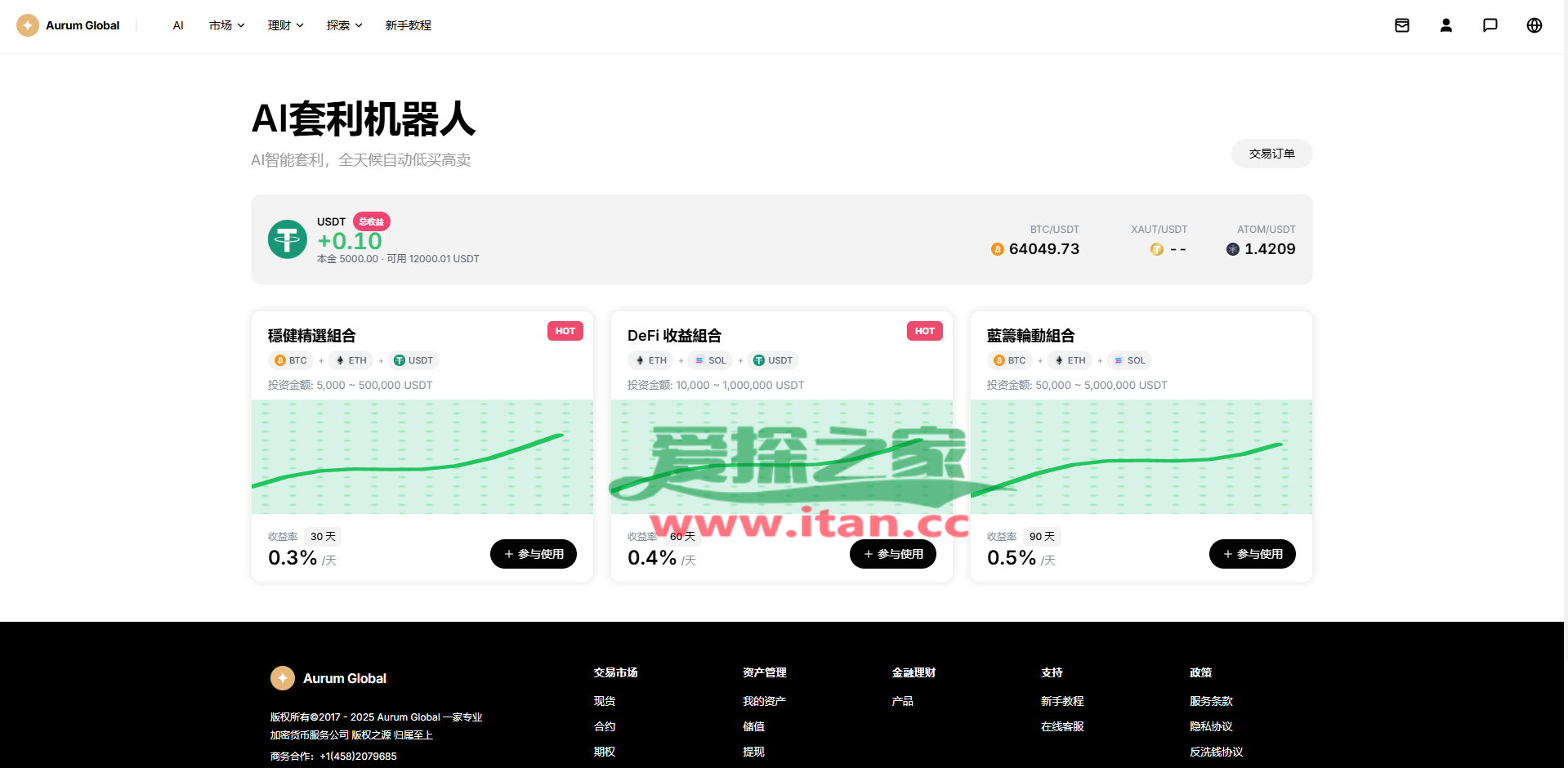Expand the 探索 dropdown menu
Viewport: 1568px width, 768px height.
click(345, 25)
